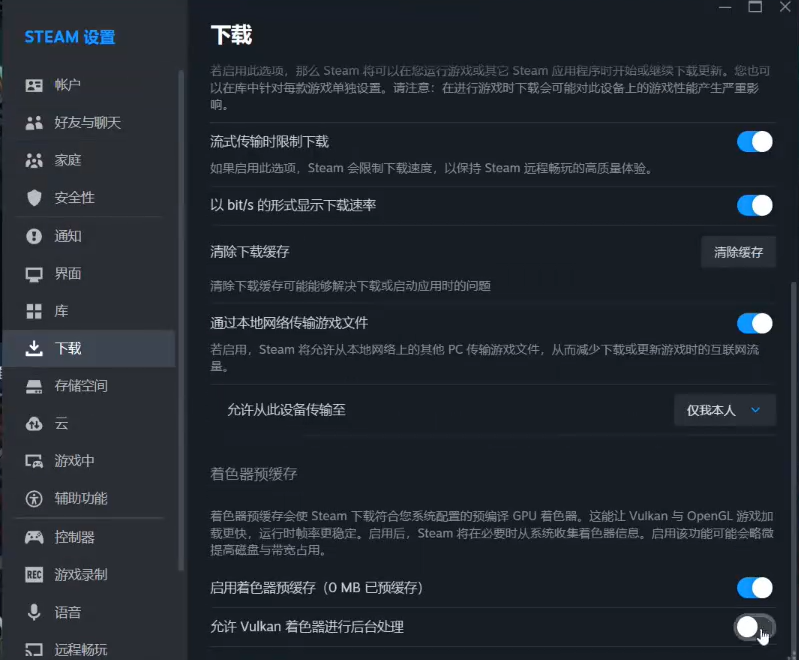799x660 pixels.
Task: Enable 允许 Vulkan 着色器进行后台处理 toggle
Action: click(x=755, y=627)
